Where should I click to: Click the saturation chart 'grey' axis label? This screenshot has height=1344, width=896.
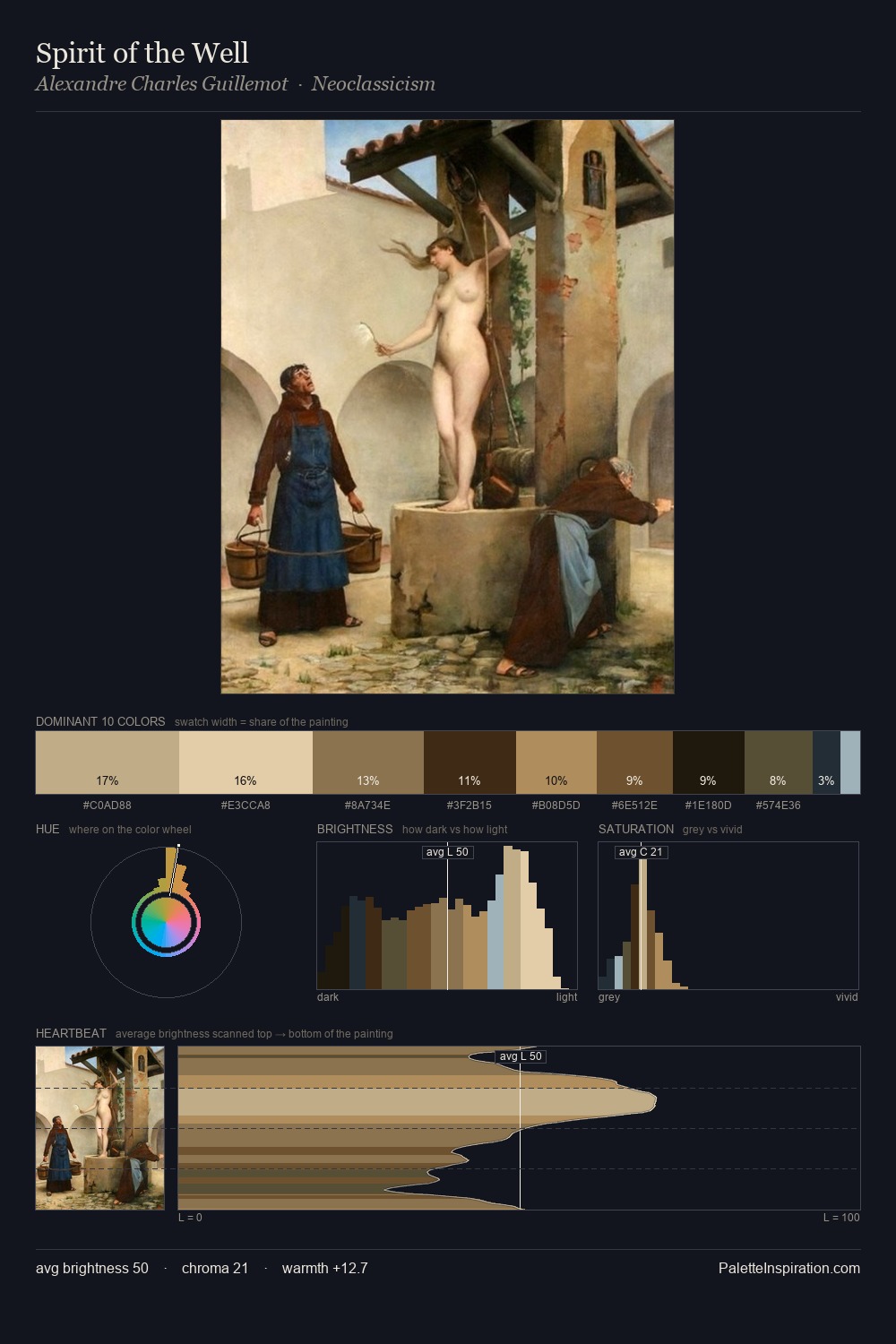pyautogui.click(x=609, y=997)
